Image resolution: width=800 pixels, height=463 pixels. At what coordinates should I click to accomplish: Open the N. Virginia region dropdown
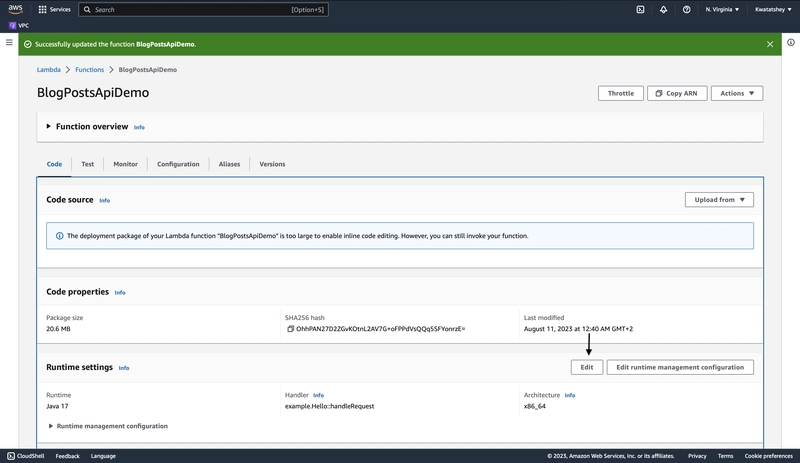pos(722,9)
